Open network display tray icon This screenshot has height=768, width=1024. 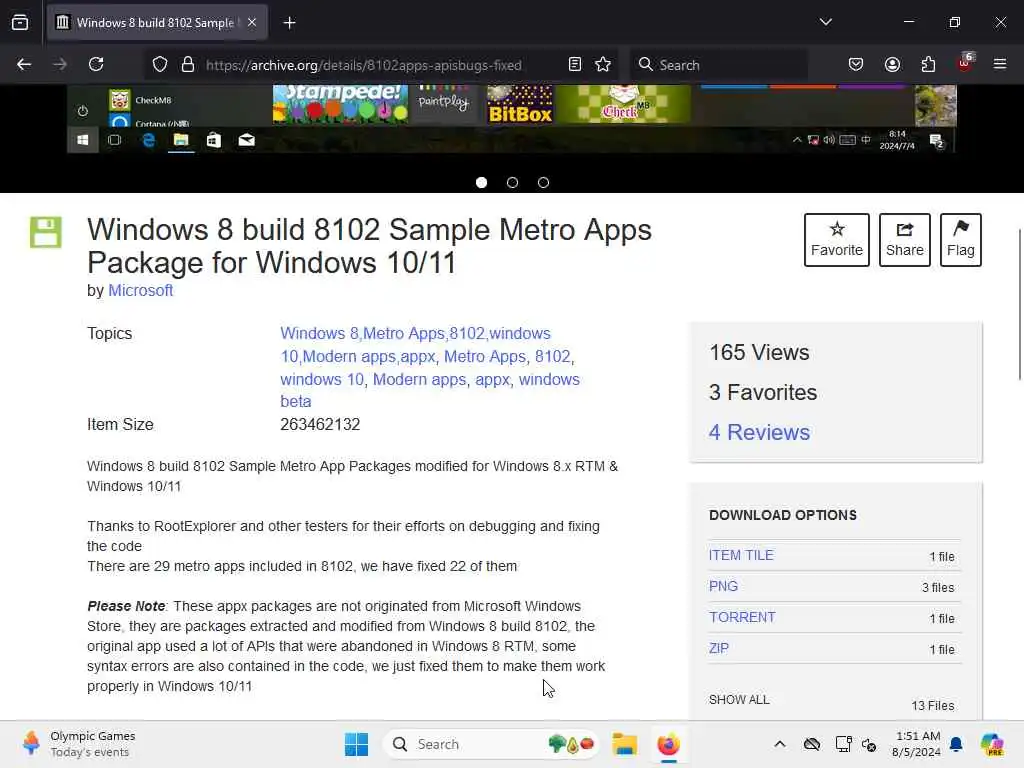843,744
